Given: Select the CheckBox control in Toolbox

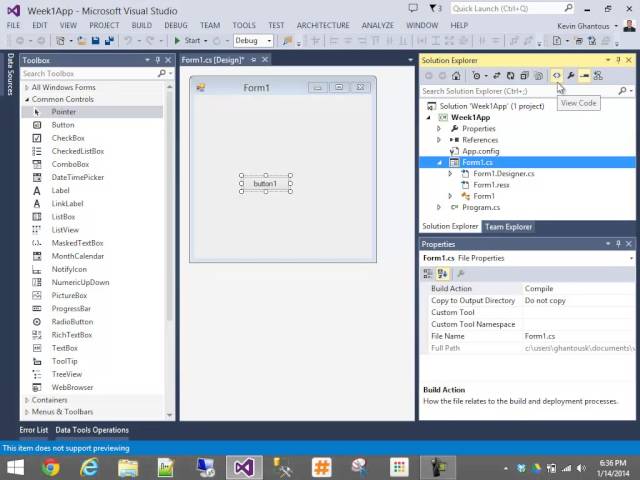Looking at the screenshot, I should coord(68,138).
